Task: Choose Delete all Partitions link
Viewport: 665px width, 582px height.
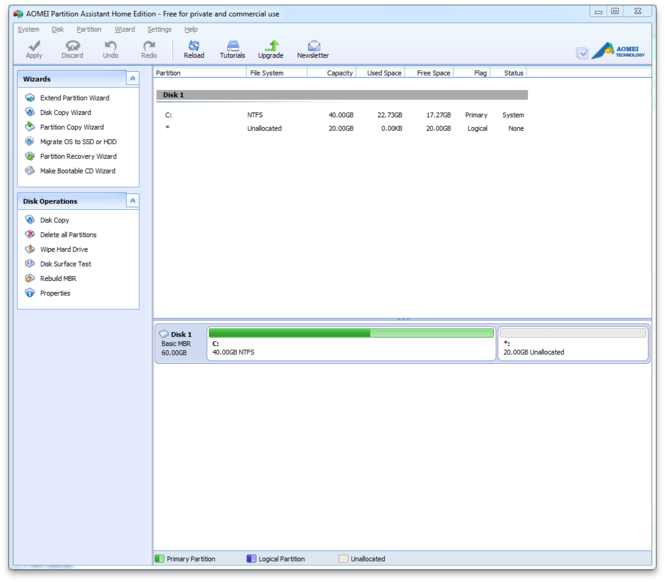Action: [x=68, y=235]
